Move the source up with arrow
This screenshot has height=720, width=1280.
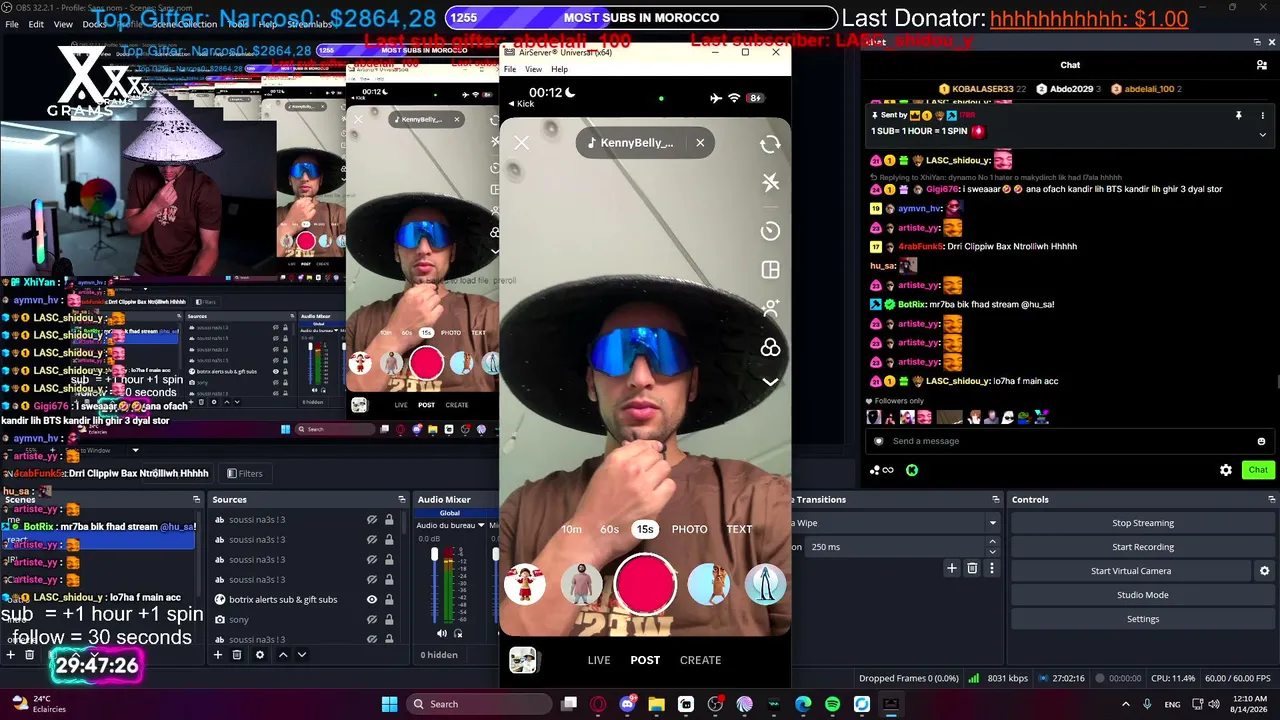(283, 655)
